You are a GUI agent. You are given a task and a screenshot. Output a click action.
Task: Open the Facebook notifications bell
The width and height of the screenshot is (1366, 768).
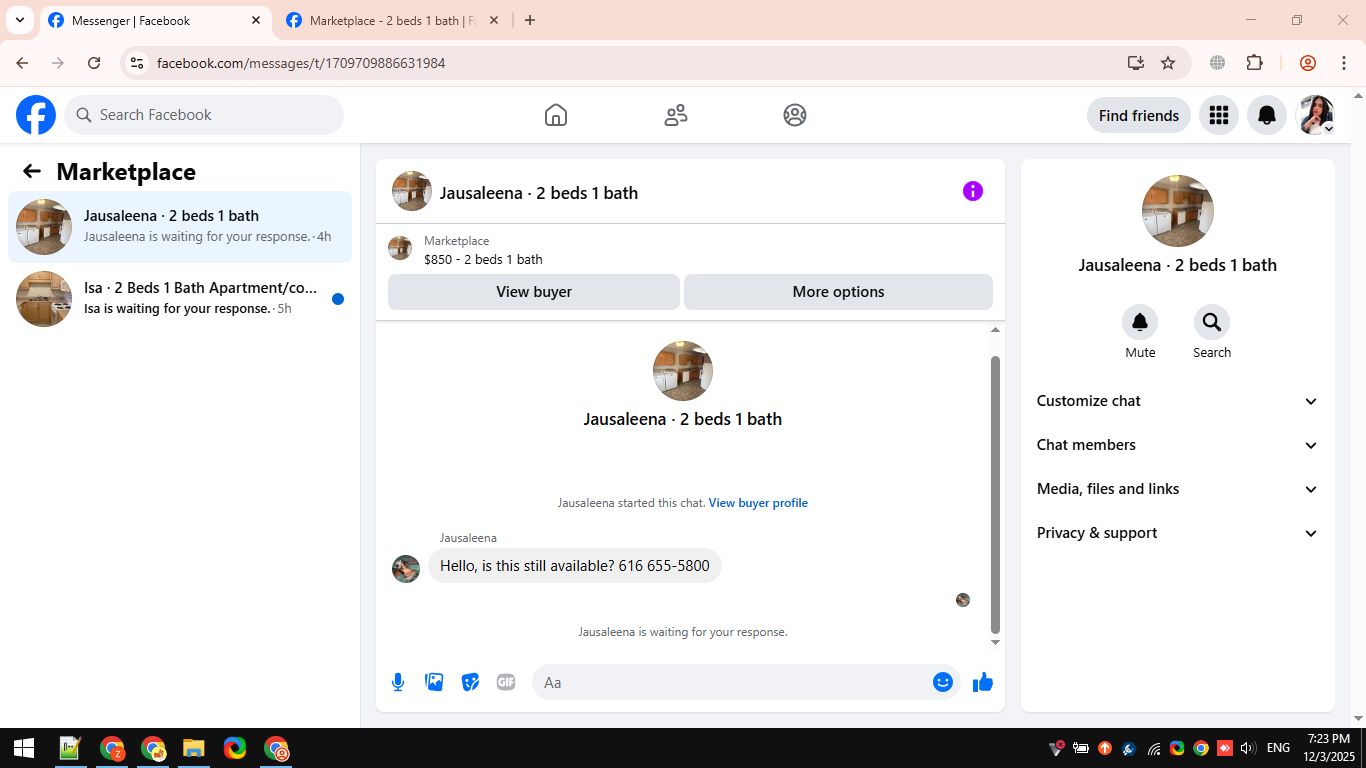pos(1267,115)
